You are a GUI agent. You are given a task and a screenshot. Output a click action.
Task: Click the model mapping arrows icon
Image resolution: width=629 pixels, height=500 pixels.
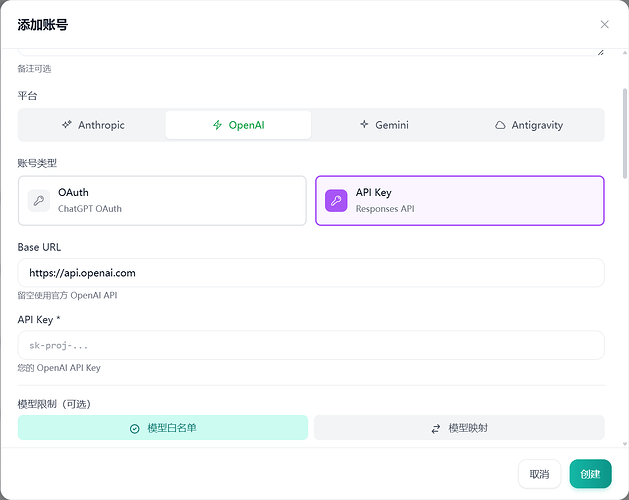[x=436, y=429]
